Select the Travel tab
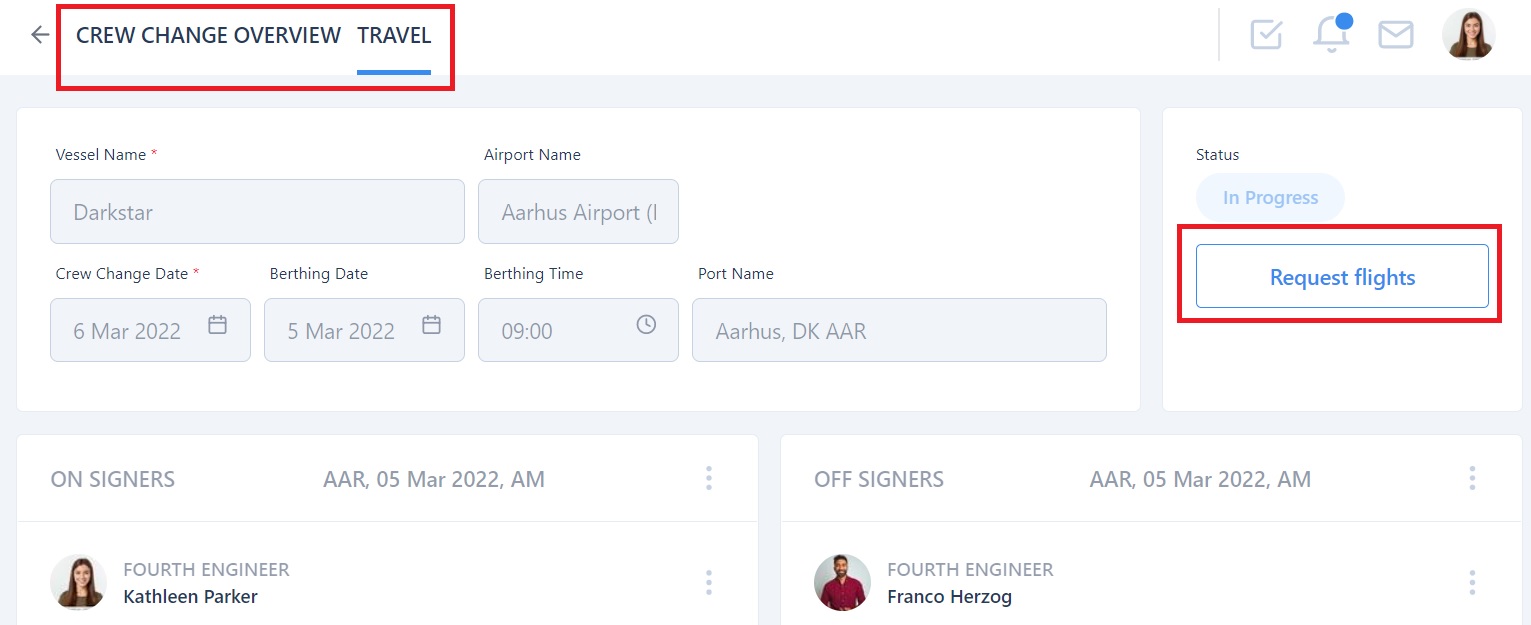1531x625 pixels. click(x=394, y=36)
